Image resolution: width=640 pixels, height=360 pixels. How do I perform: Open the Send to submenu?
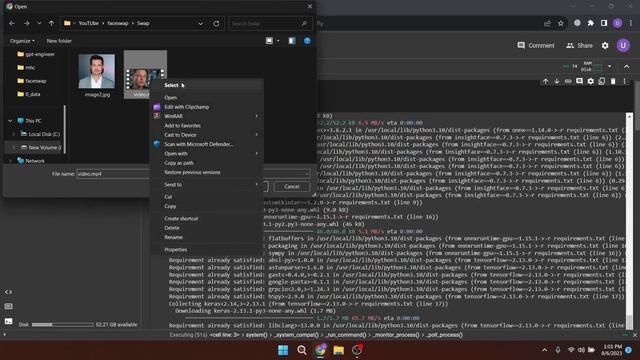pos(207,184)
